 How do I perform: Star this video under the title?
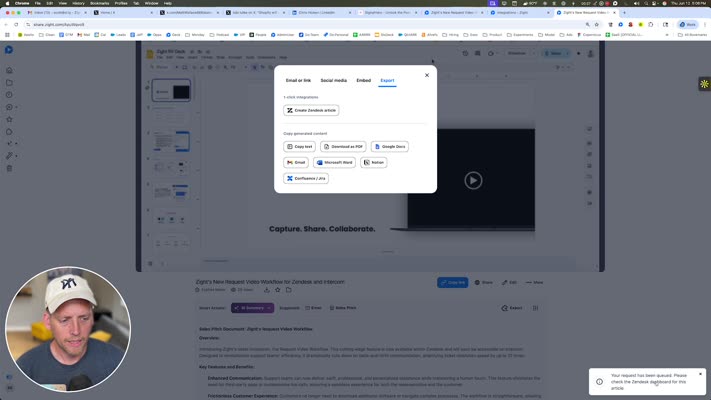point(278,290)
